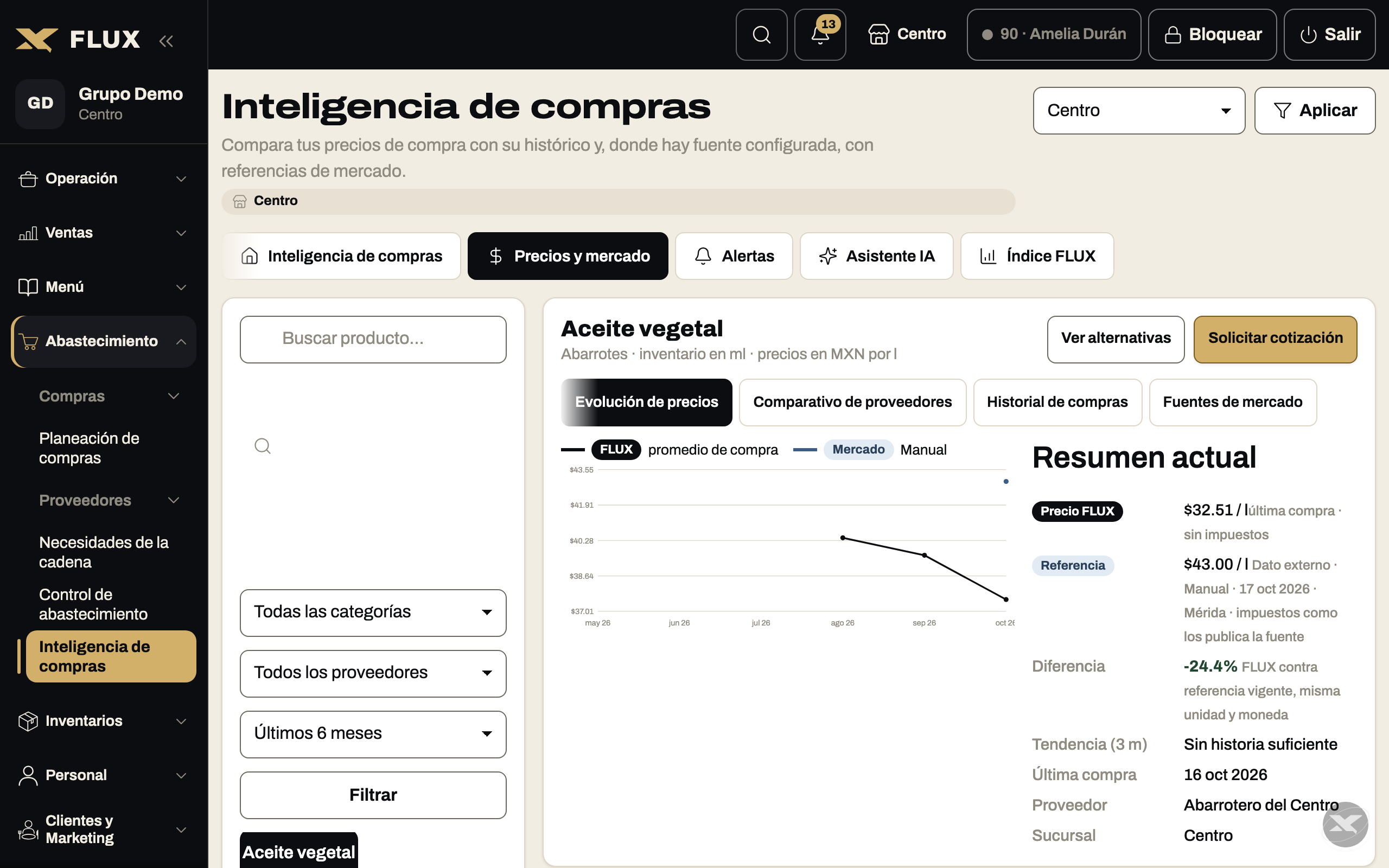Open Últimos 6 meses period dropdown
1389x868 pixels.
coord(373,733)
